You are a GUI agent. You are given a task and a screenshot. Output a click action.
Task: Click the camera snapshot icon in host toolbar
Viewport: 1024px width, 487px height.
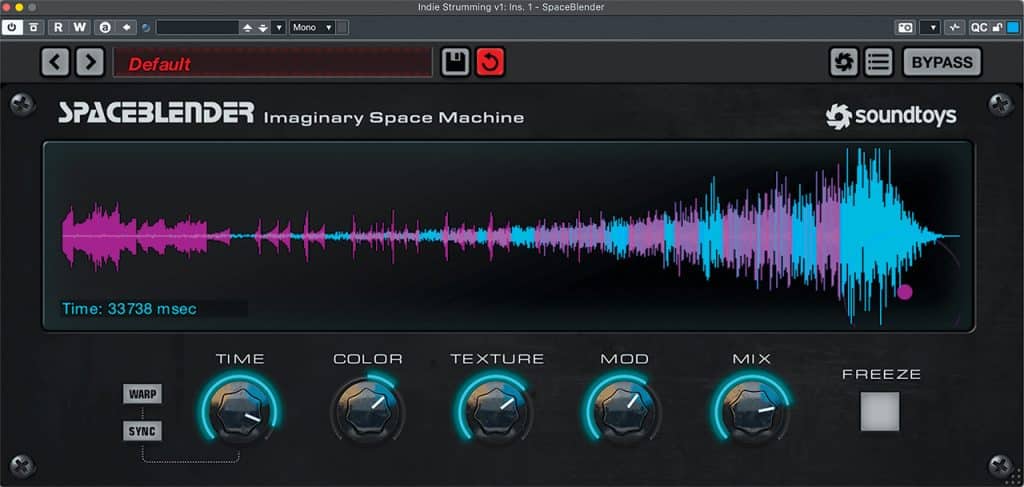point(906,27)
